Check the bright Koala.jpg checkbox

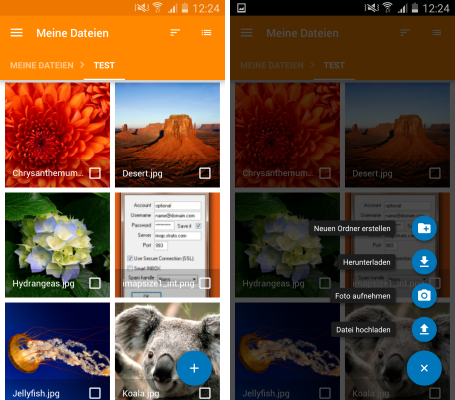click(x=205, y=393)
